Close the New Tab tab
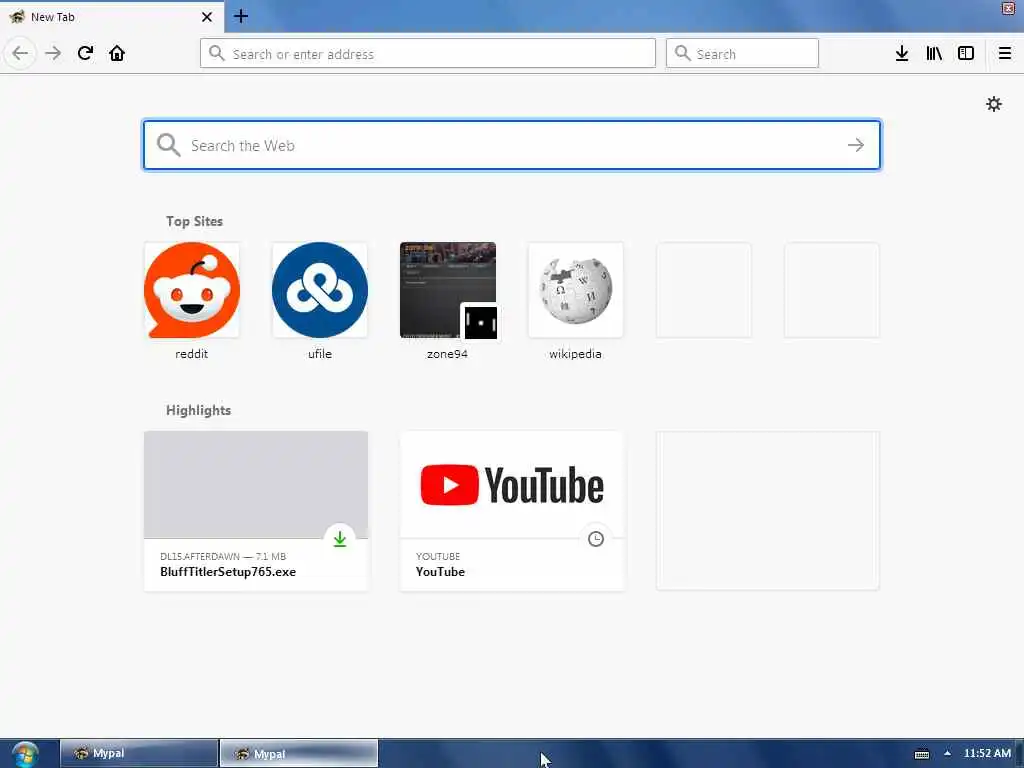The image size is (1024, 768). pos(207,17)
